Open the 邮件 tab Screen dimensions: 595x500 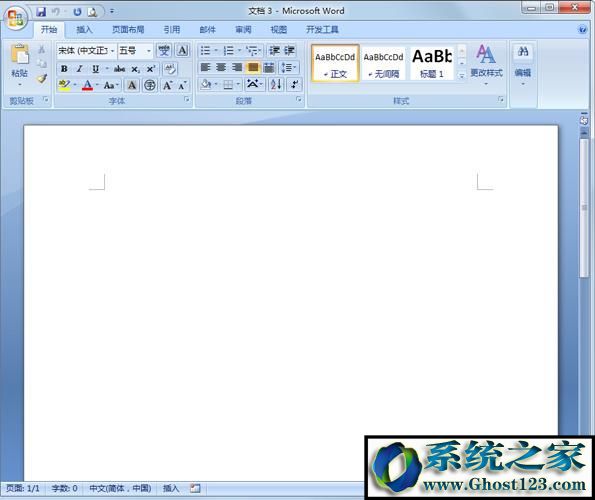(208, 29)
